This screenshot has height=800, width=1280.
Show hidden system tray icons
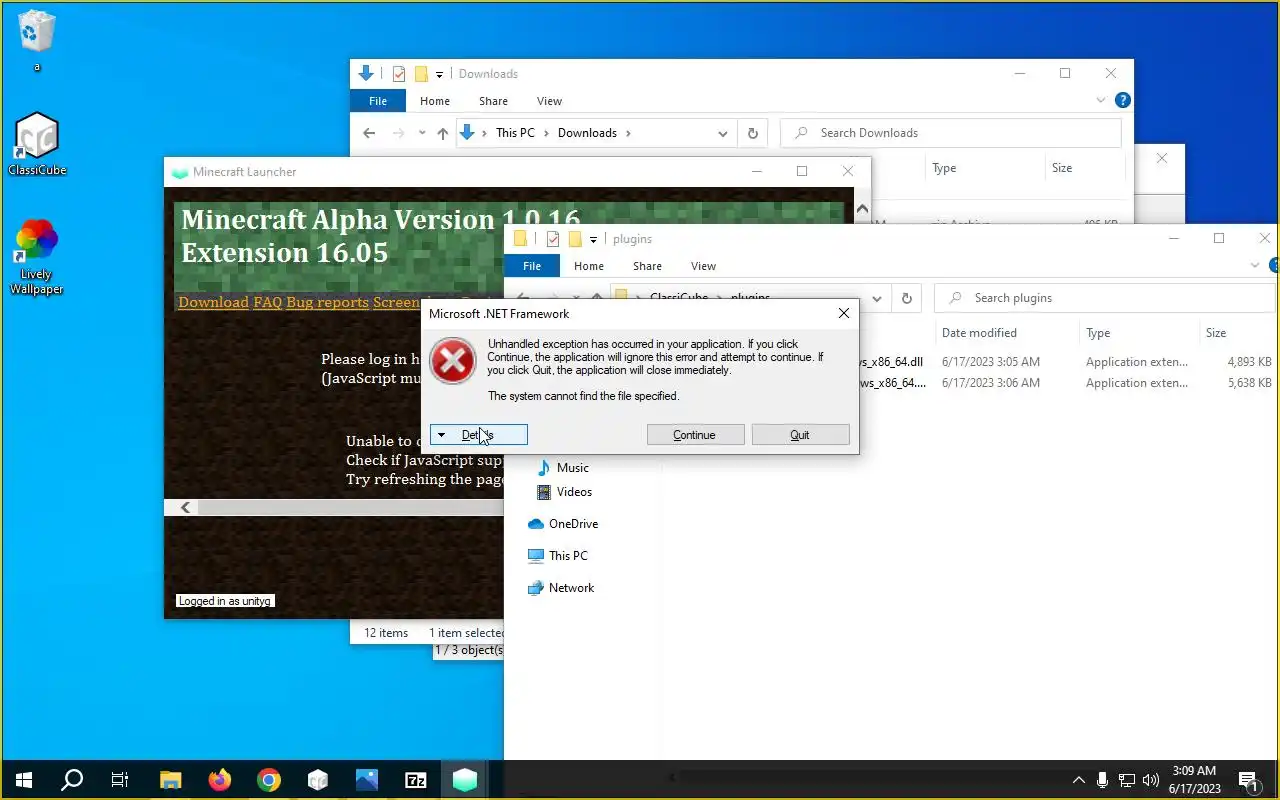pyautogui.click(x=1079, y=780)
